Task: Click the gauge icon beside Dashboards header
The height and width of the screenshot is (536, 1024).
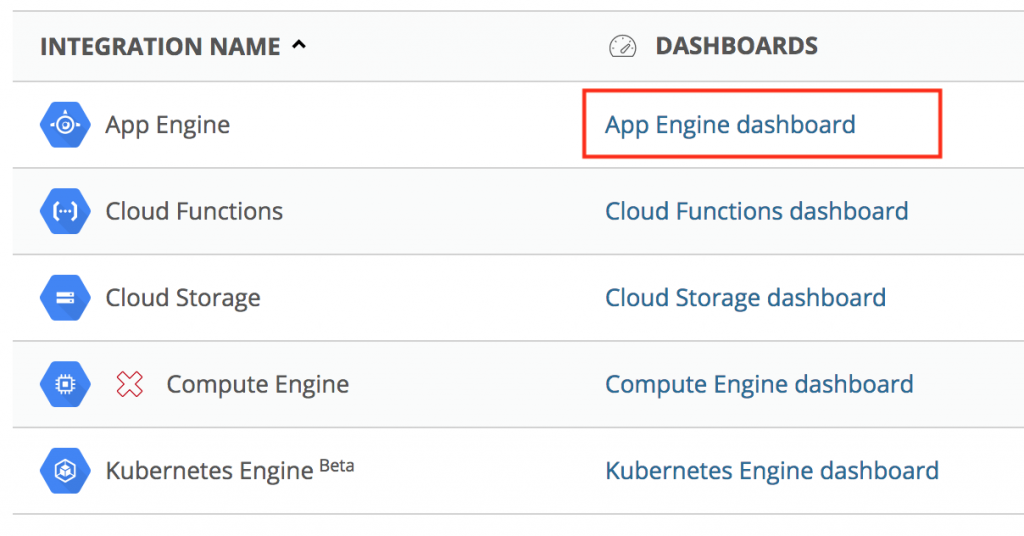Action: point(623,46)
